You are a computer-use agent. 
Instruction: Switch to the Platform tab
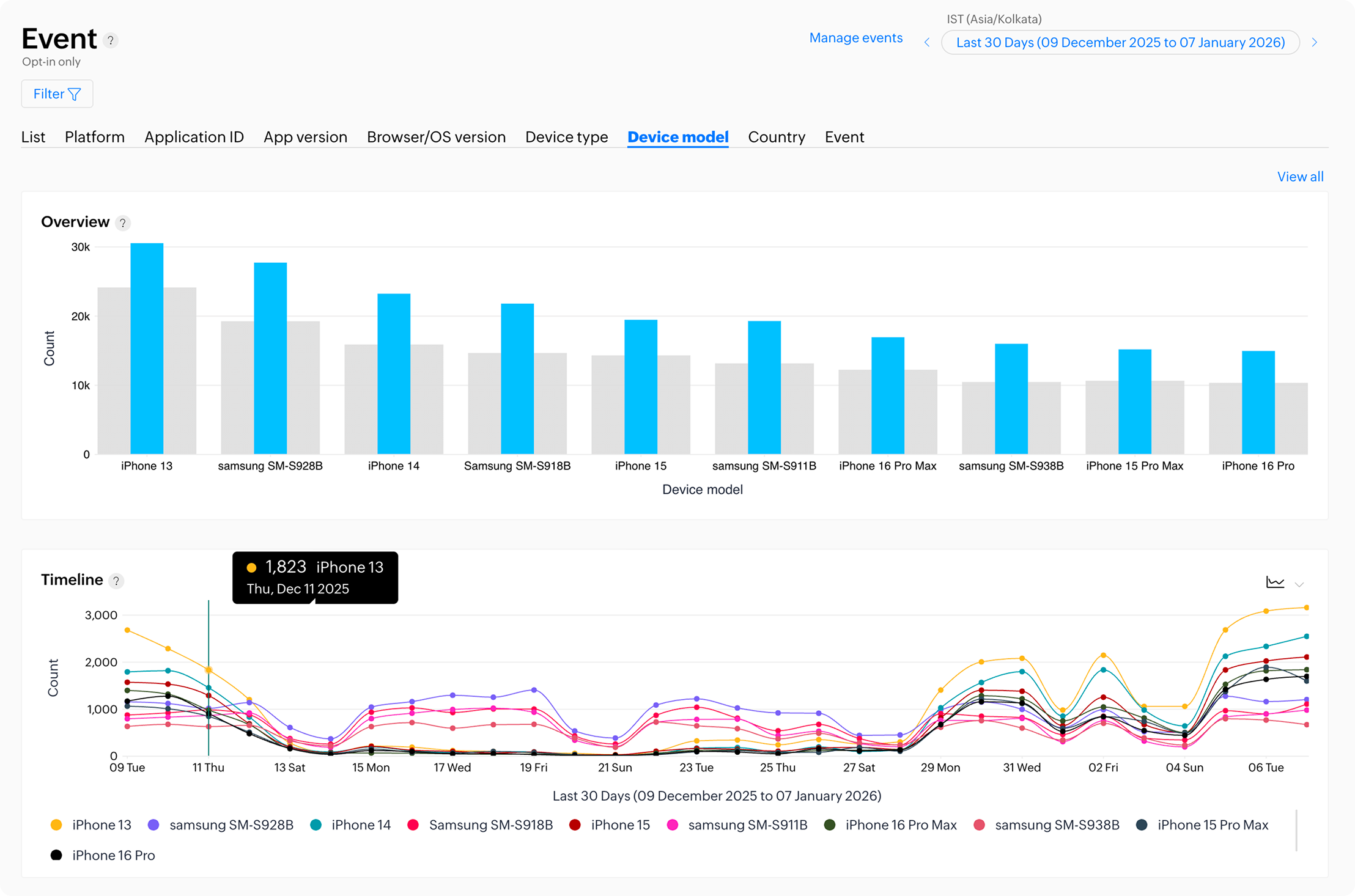[95, 137]
